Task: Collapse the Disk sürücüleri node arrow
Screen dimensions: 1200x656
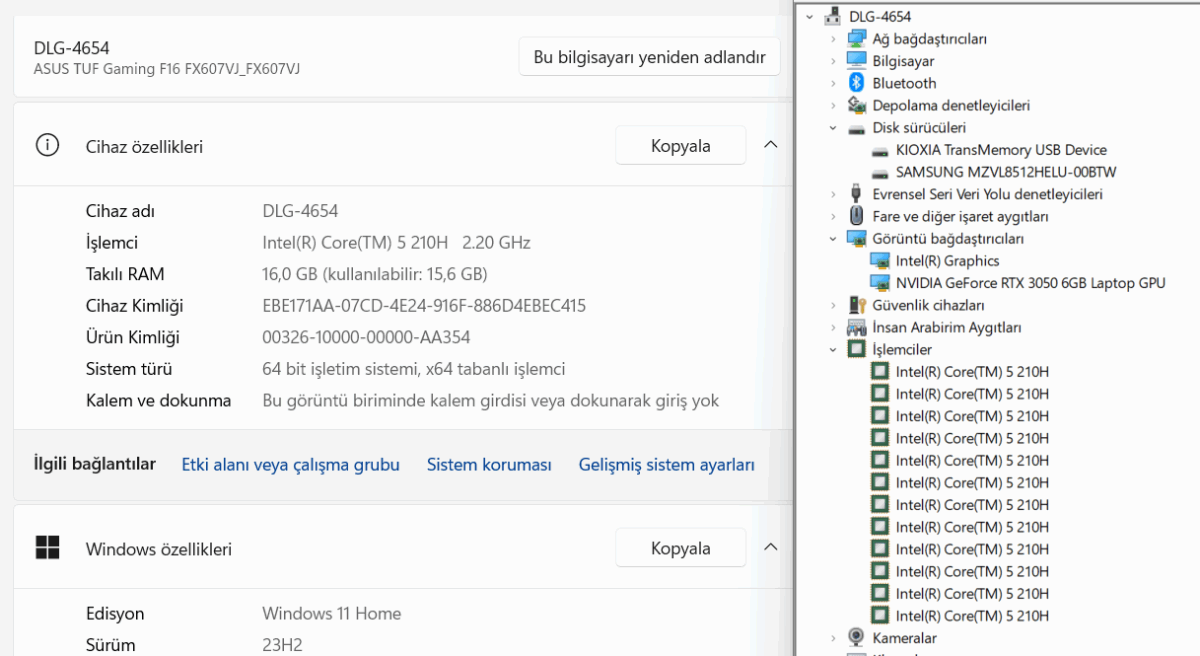Action: pos(833,128)
